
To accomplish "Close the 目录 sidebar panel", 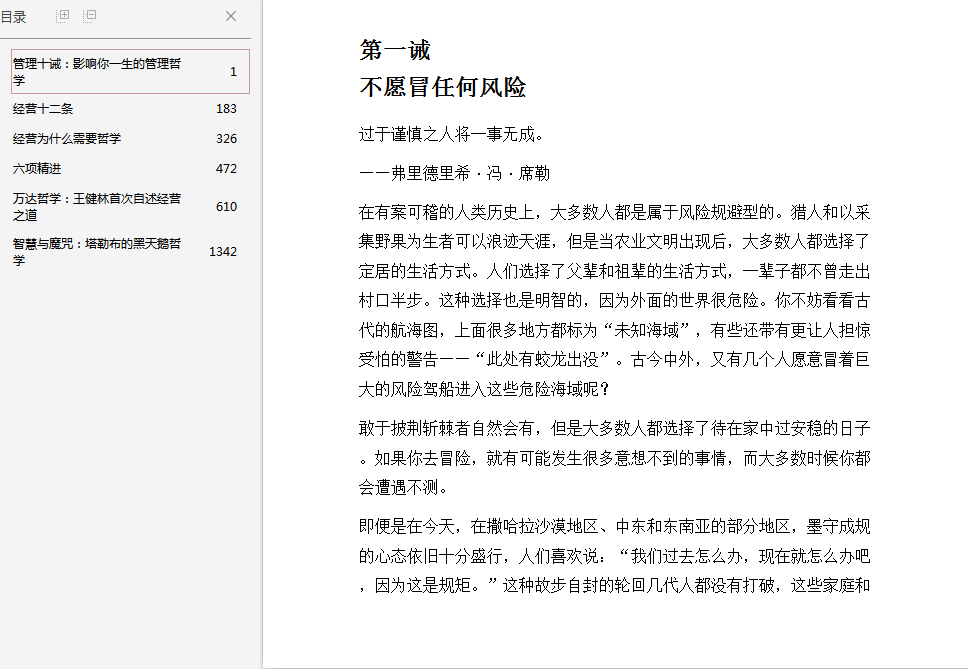I will 231,16.
